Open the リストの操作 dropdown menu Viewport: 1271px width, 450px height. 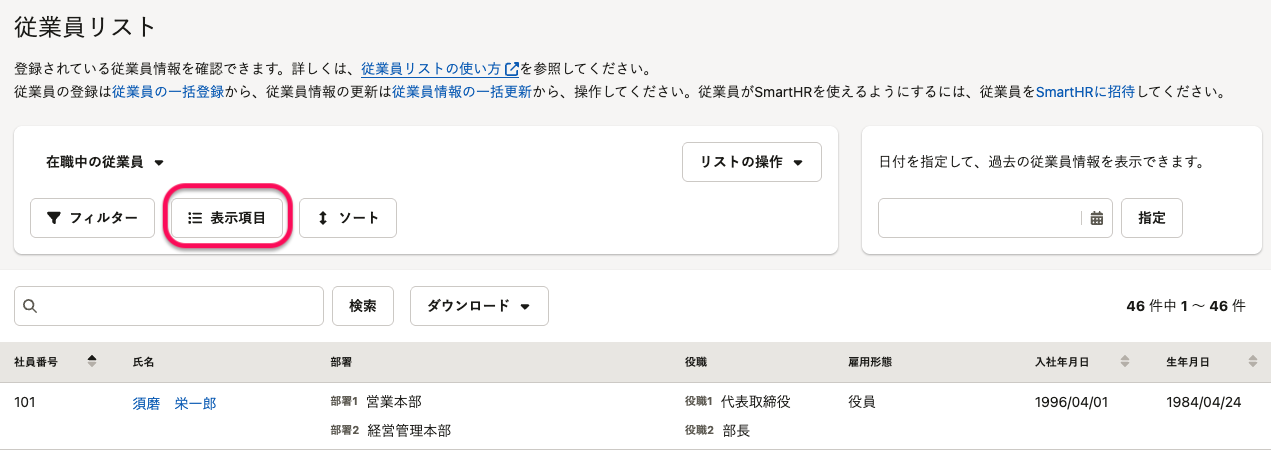tap(751, 162)
